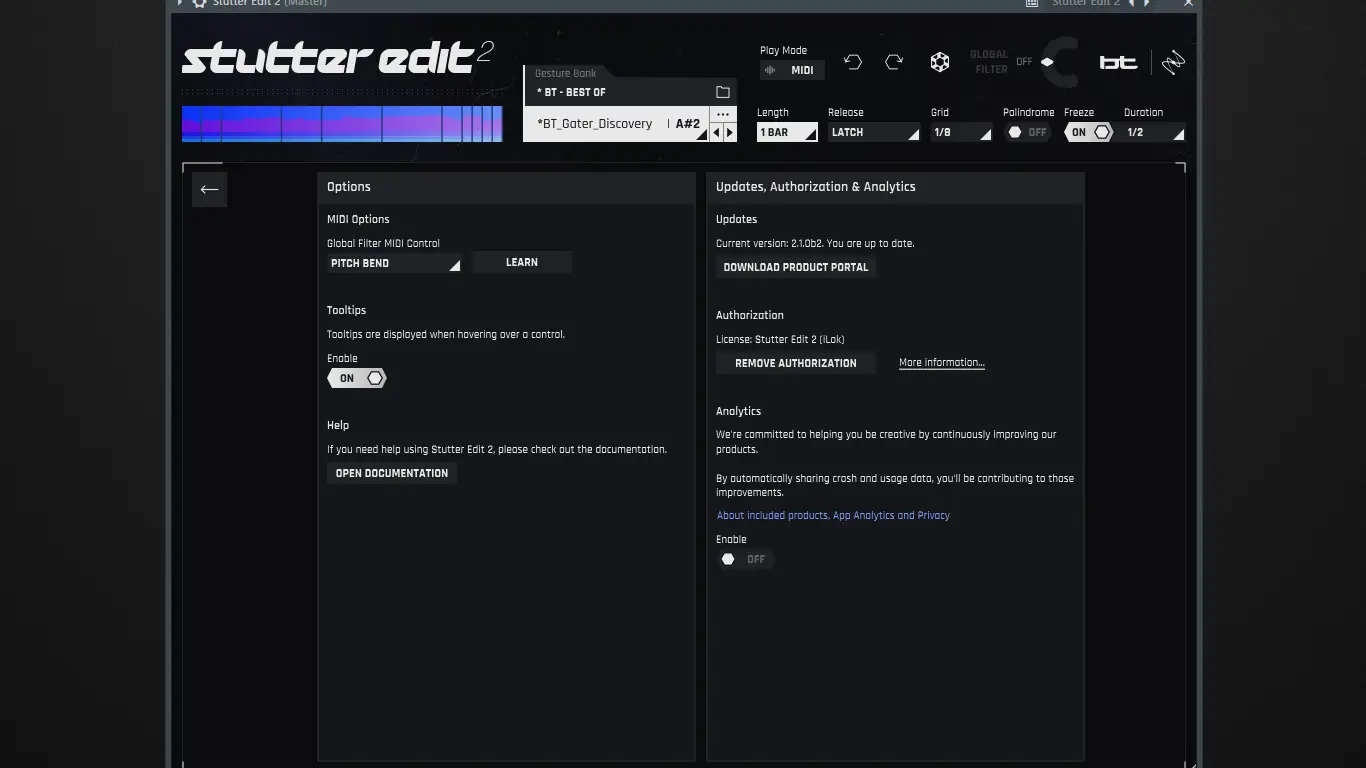This screenshot has width=1366, height=768.
Task: Undo the last change
Action: pos(853,62)
